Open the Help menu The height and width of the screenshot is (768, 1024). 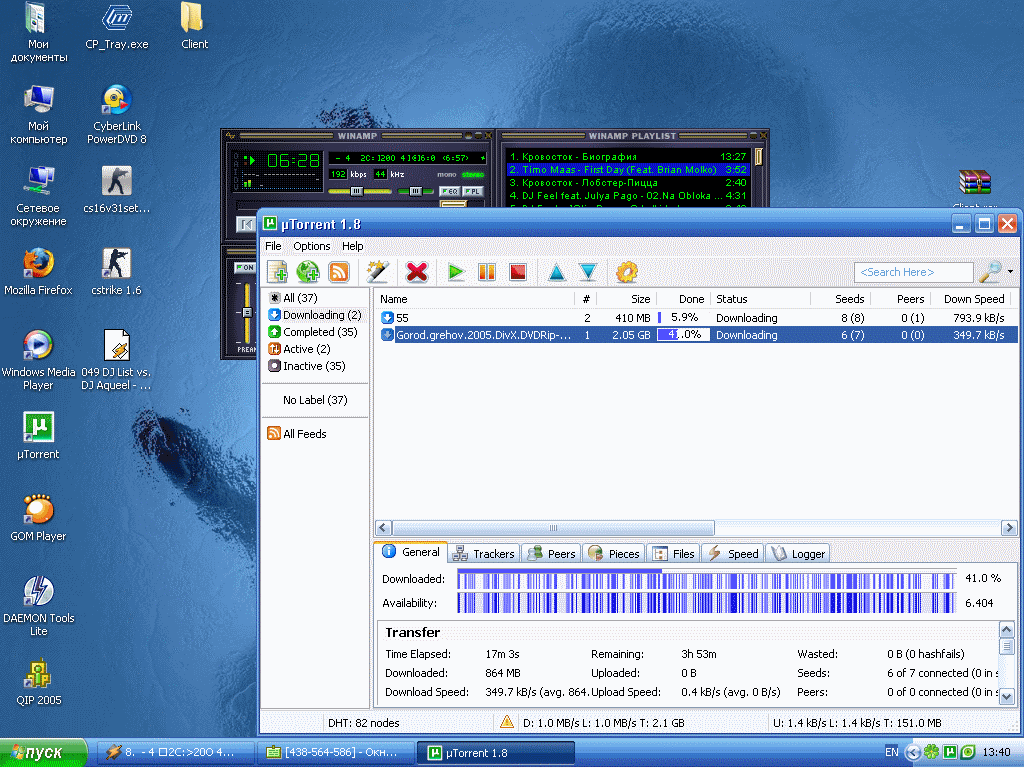coord(353,246)
